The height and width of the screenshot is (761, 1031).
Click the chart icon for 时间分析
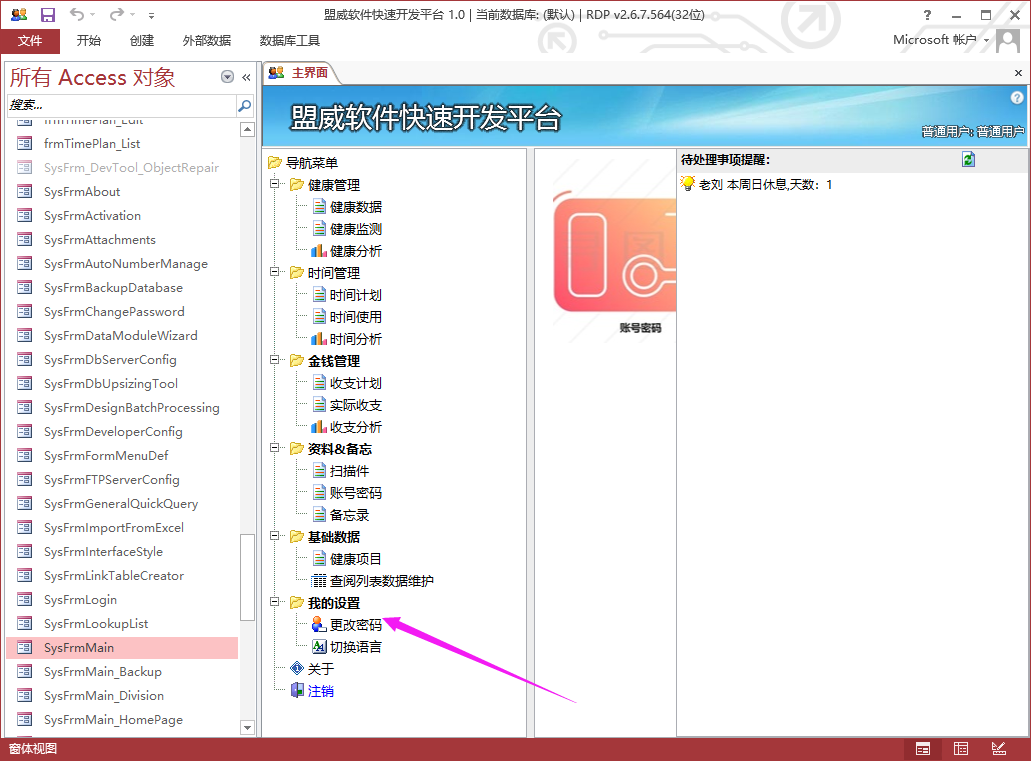click(319, 339)
